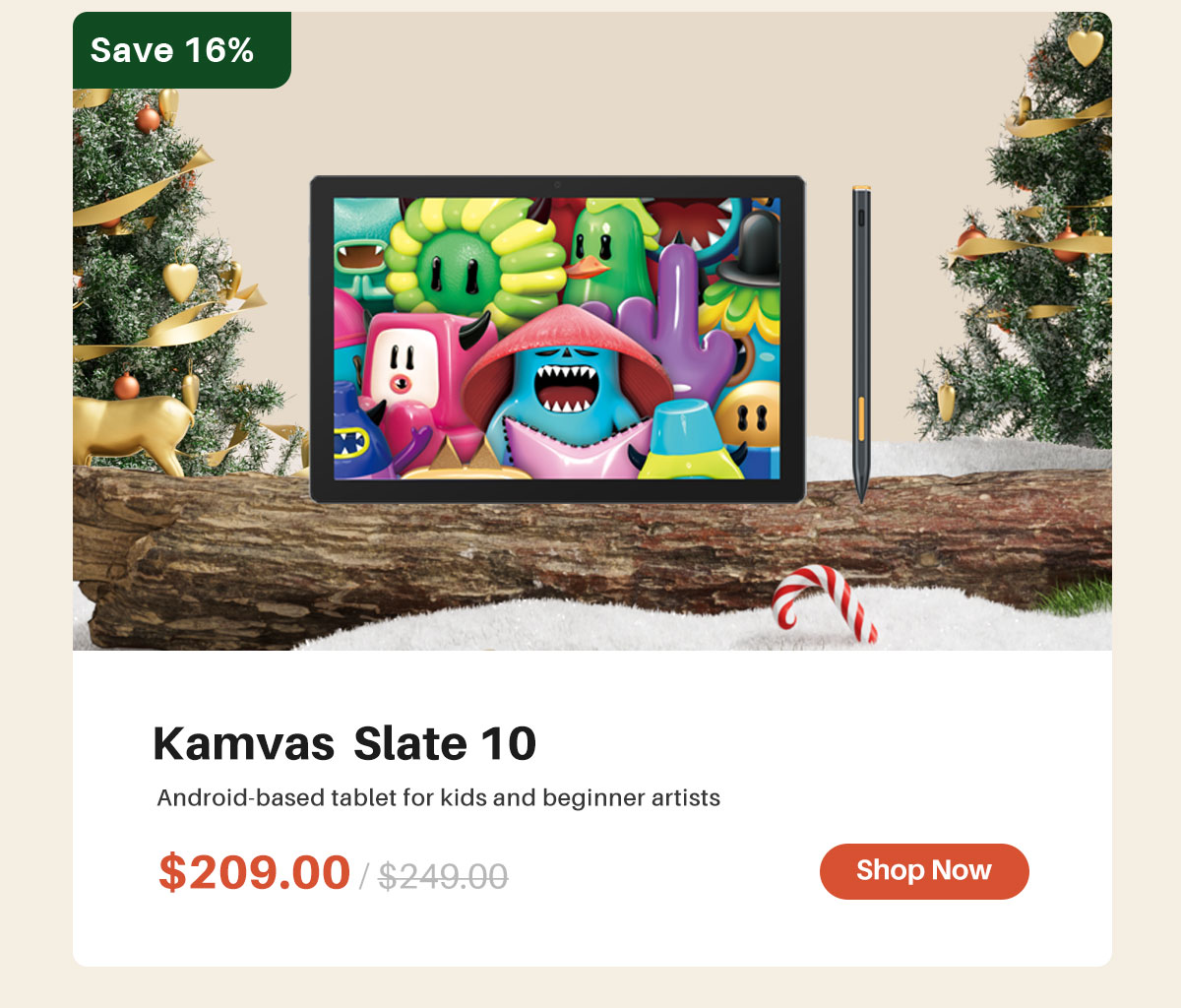This screenshot has height=1008, width=1181.
Task: Click the Android-based tablet description text
Action: tap(439, 797)
